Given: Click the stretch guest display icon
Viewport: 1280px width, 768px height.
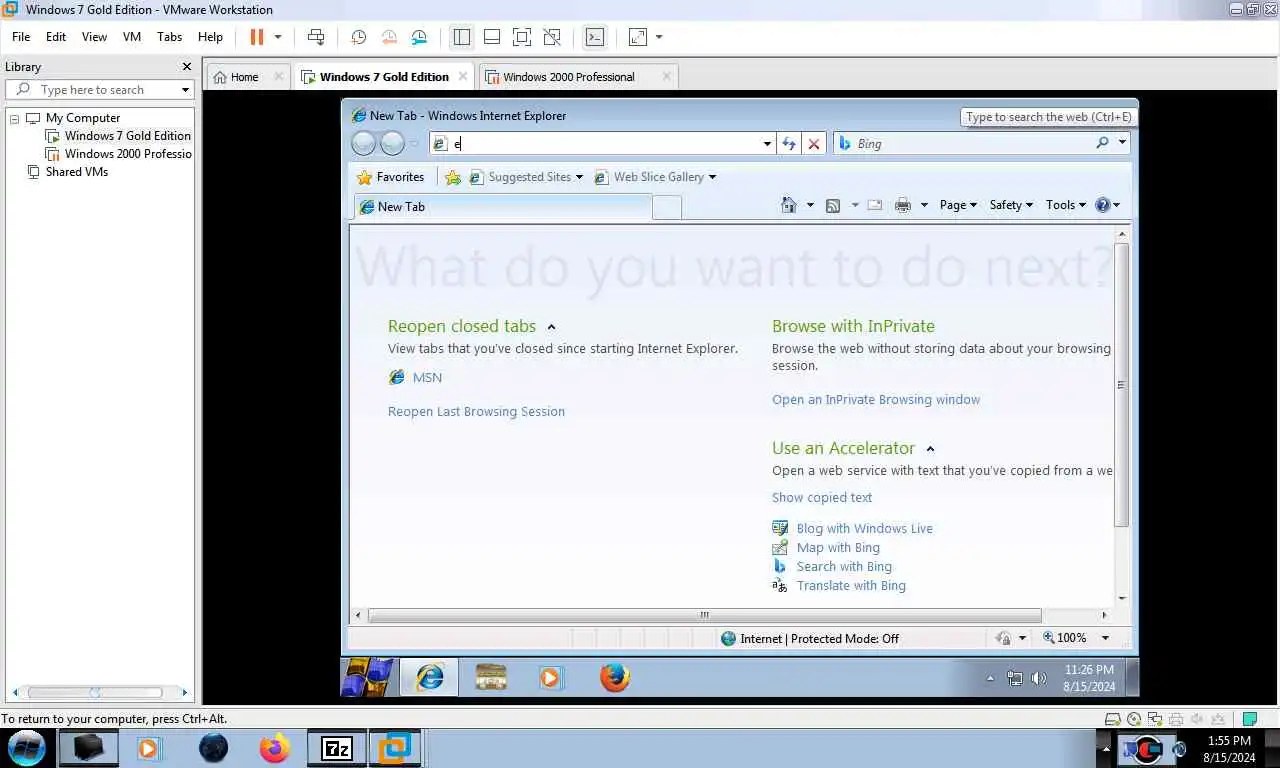Looking at the screenshot, I should tap(638, 37).
